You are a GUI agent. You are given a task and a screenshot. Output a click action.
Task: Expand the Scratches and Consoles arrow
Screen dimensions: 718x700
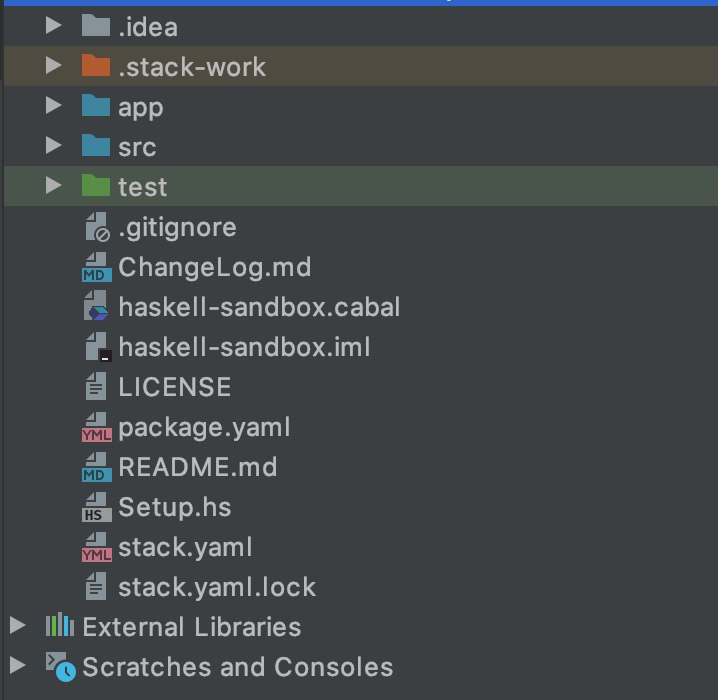click(x=16, y=667)
